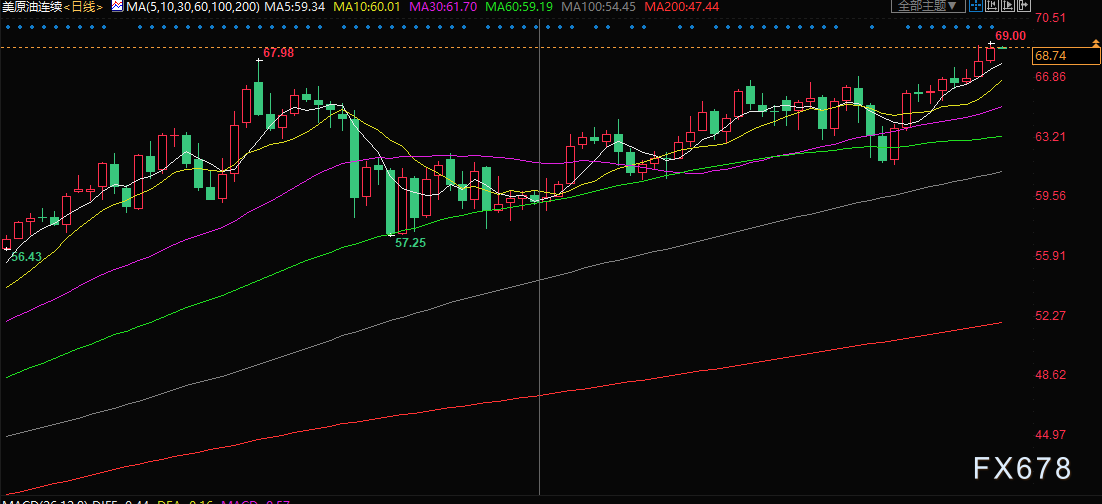Click the MA indicator chart icon

(116, 6)
